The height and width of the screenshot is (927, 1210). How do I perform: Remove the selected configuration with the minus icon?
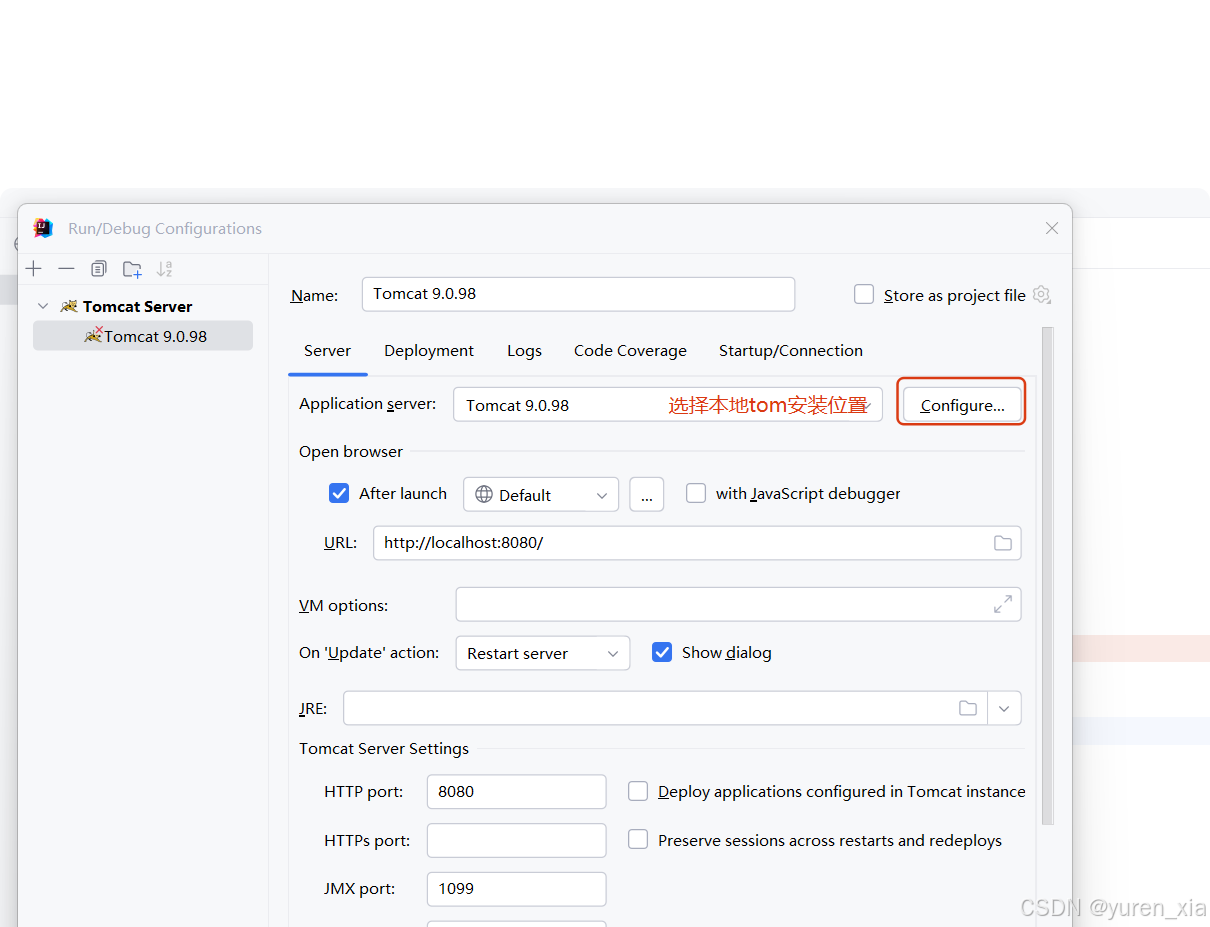tap(66, 269)
